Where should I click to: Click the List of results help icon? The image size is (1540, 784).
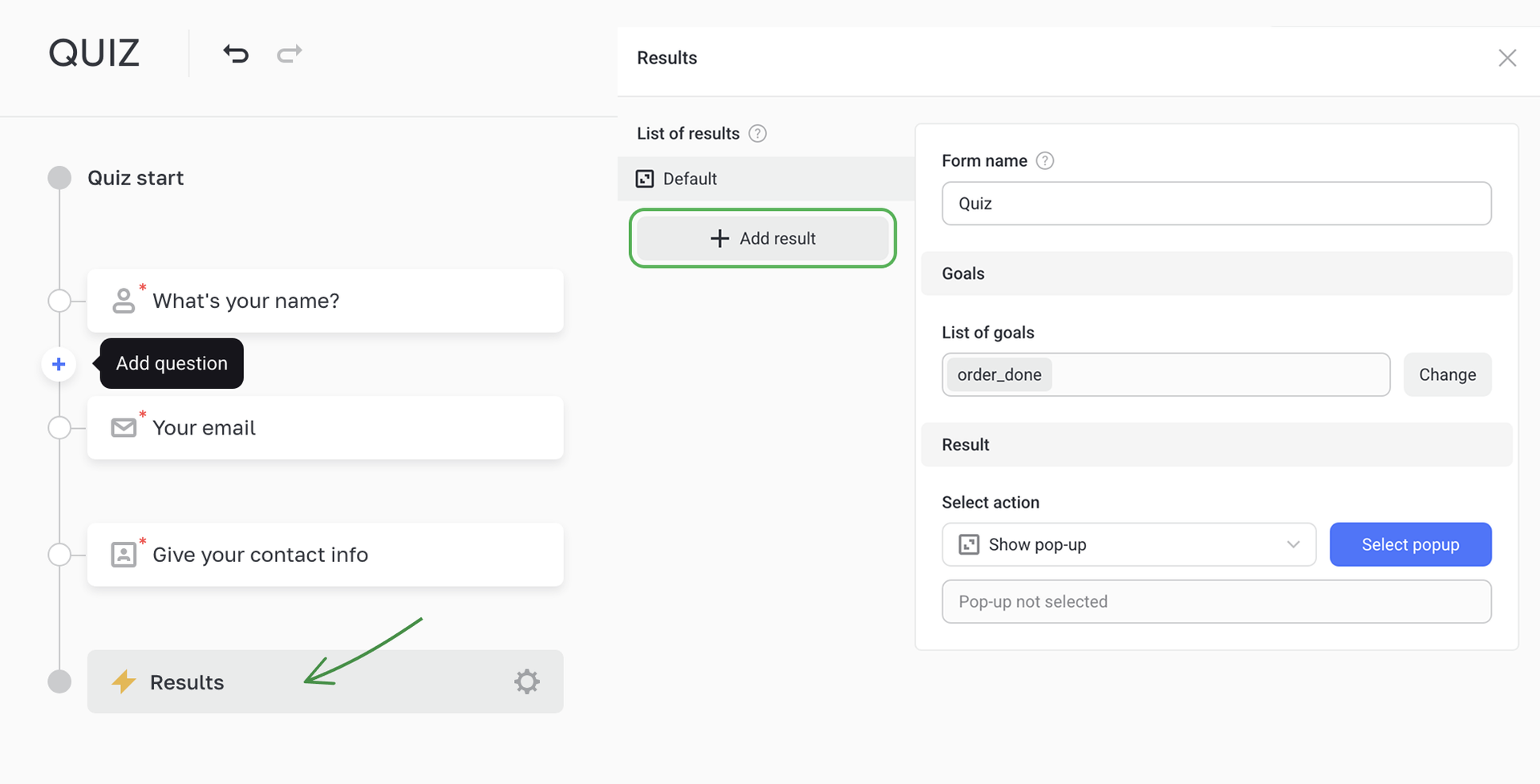pyautogui.click(x=757, y=134)
